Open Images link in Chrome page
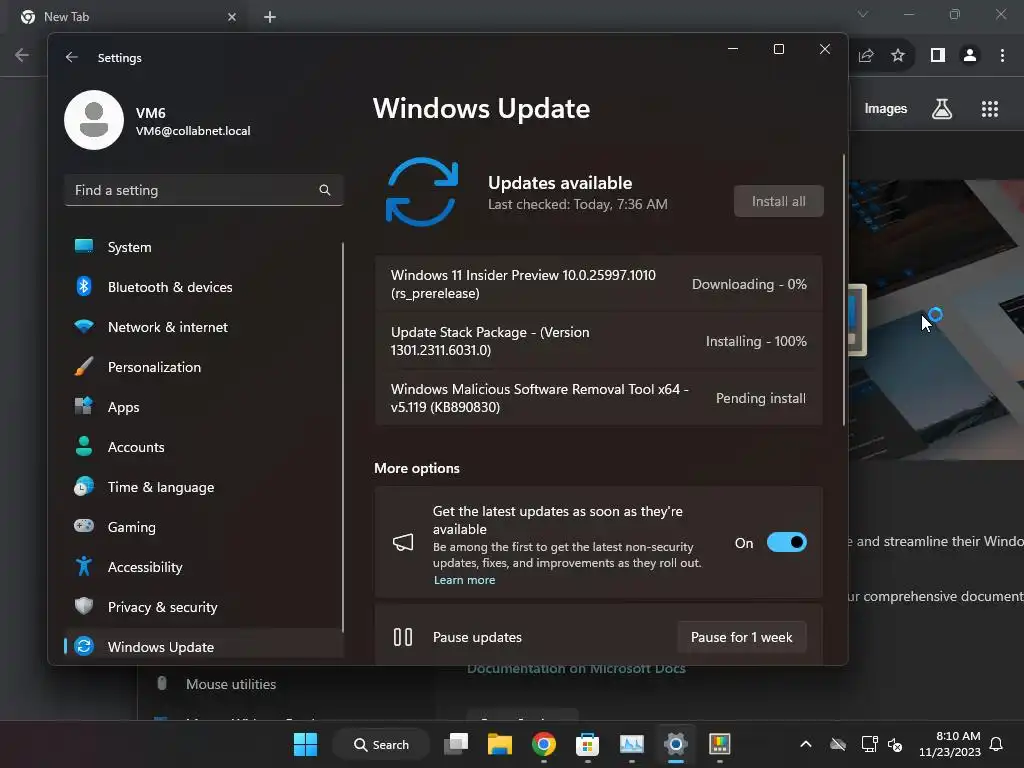The width and height of the screenshot is (1024, 768). click(886, 108)
